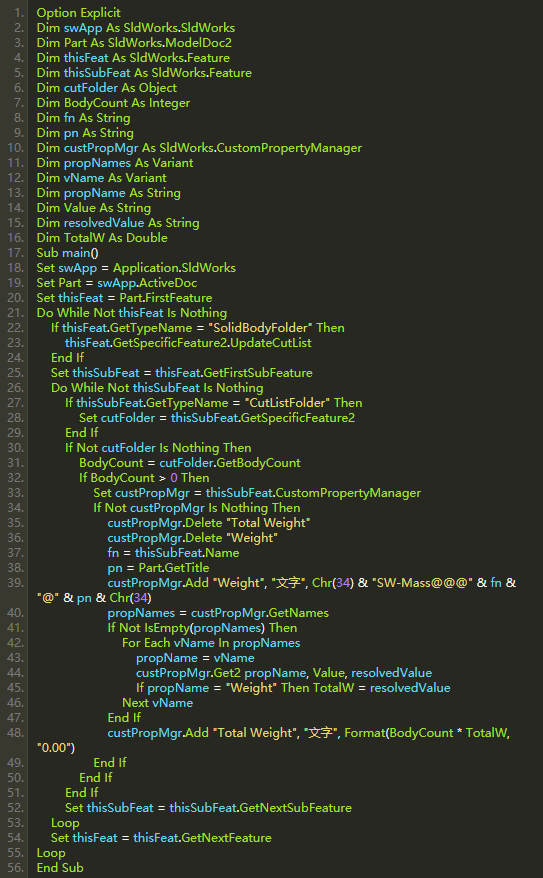
Task: Click the GetNextSubFeature statement
Action: coord(208,807)
